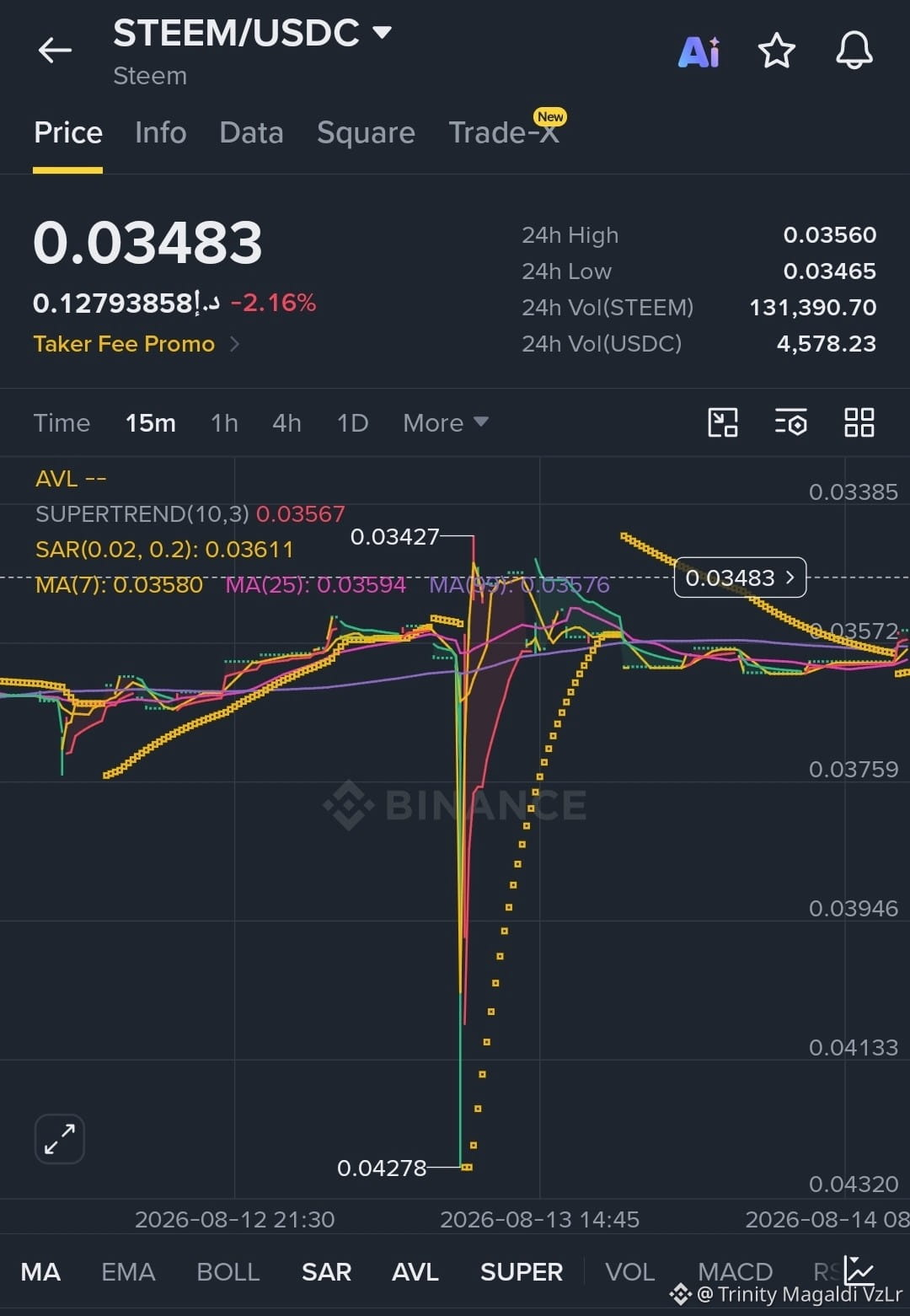Click the 0.04278 chart marker label
910x1316 pixels.
[x=382, y=1168]
